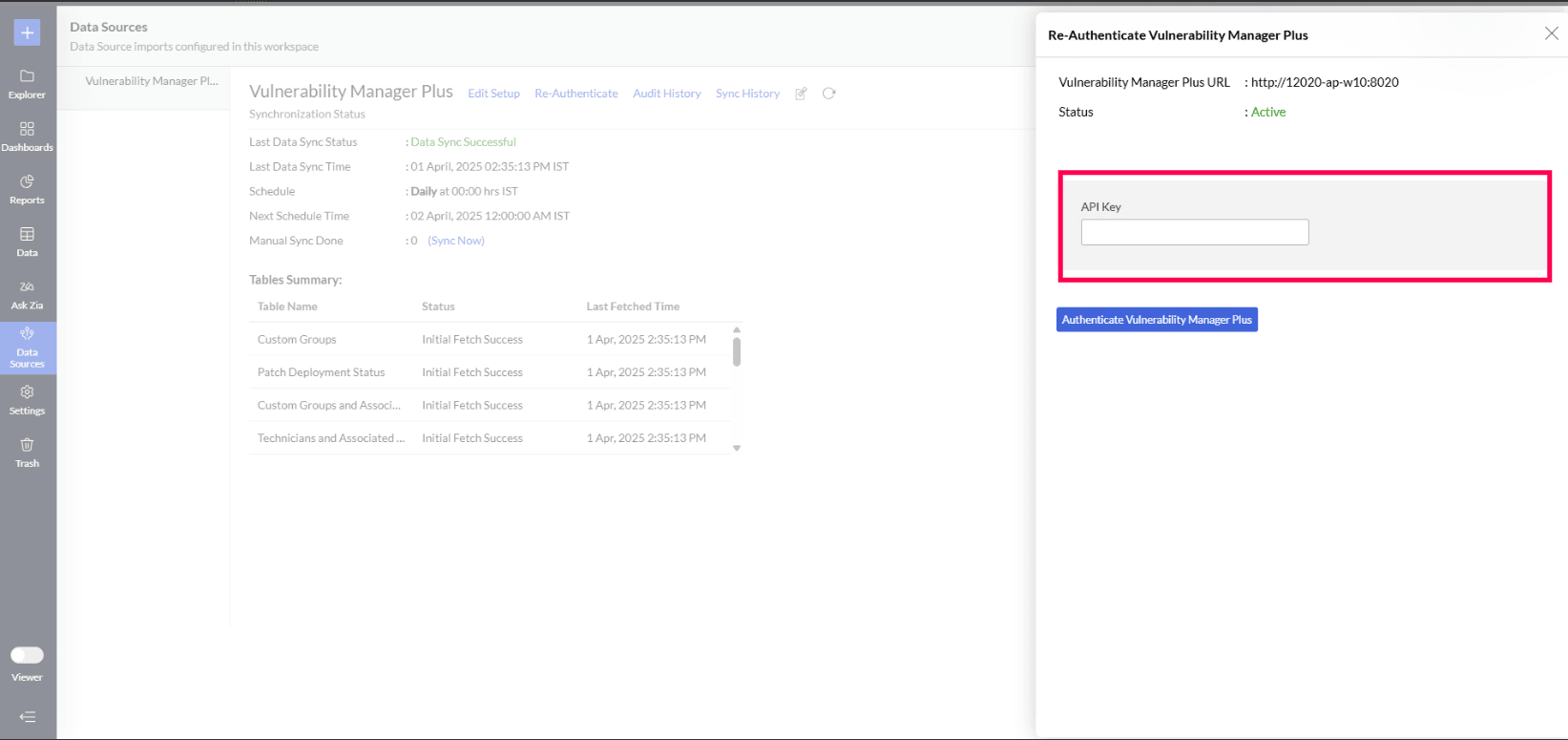The image size is (1568, 740).
Task: Click the plus create-new icon
Action: (27, 32)
